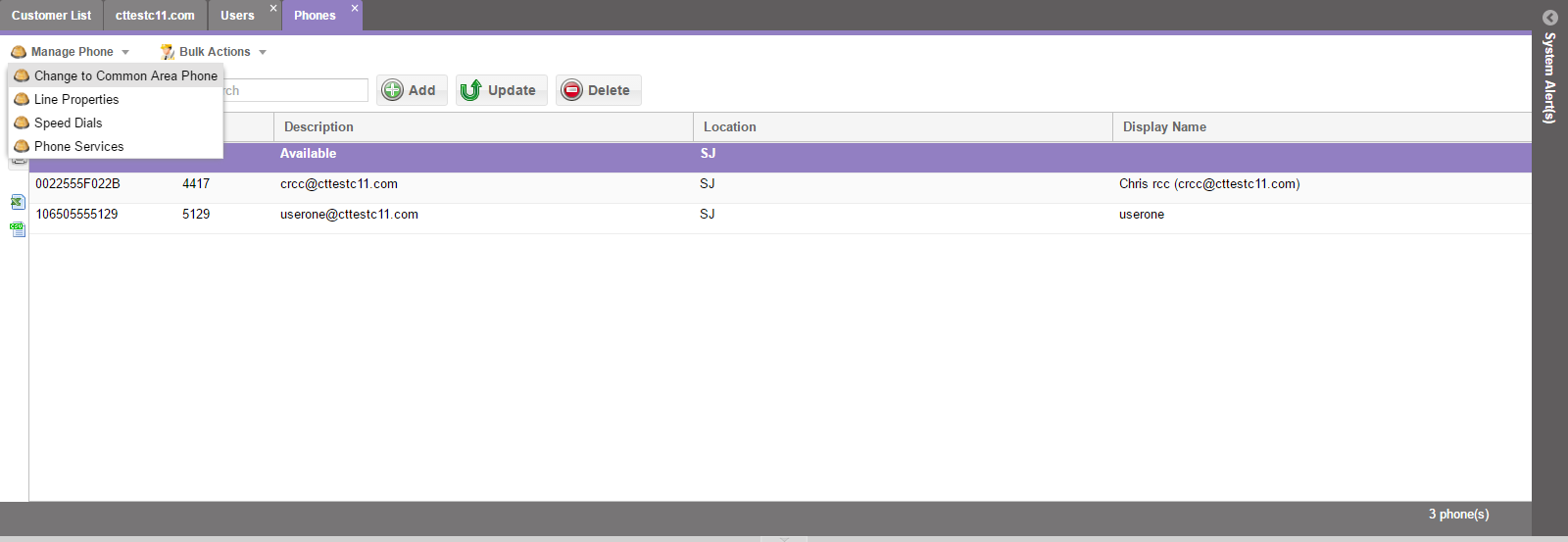Sort by the Description column header
Image resolution: width=1568 pixels, height=542 pixels.
(483, 127)
